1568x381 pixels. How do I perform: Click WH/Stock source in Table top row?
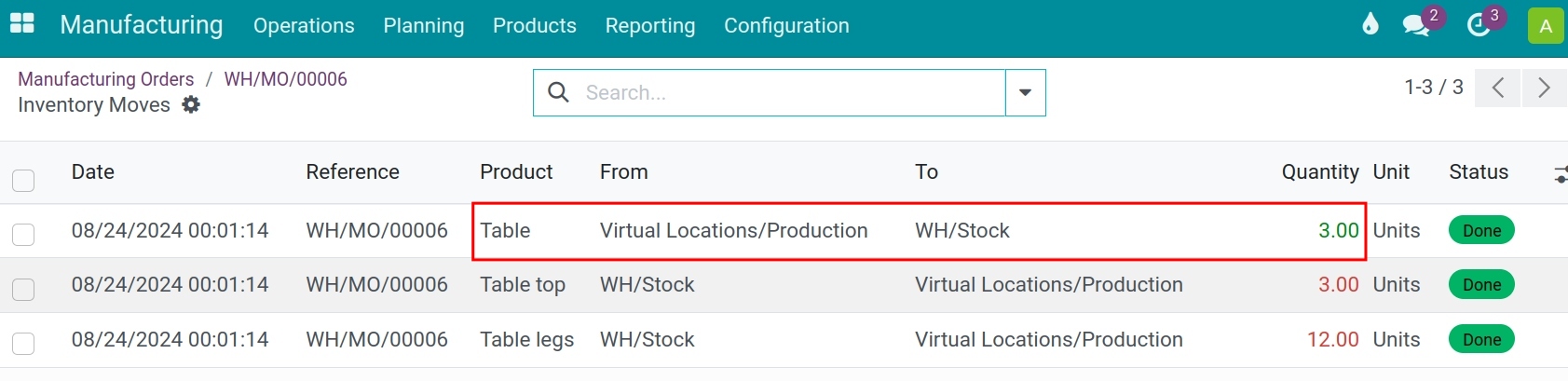pos(648,284)
